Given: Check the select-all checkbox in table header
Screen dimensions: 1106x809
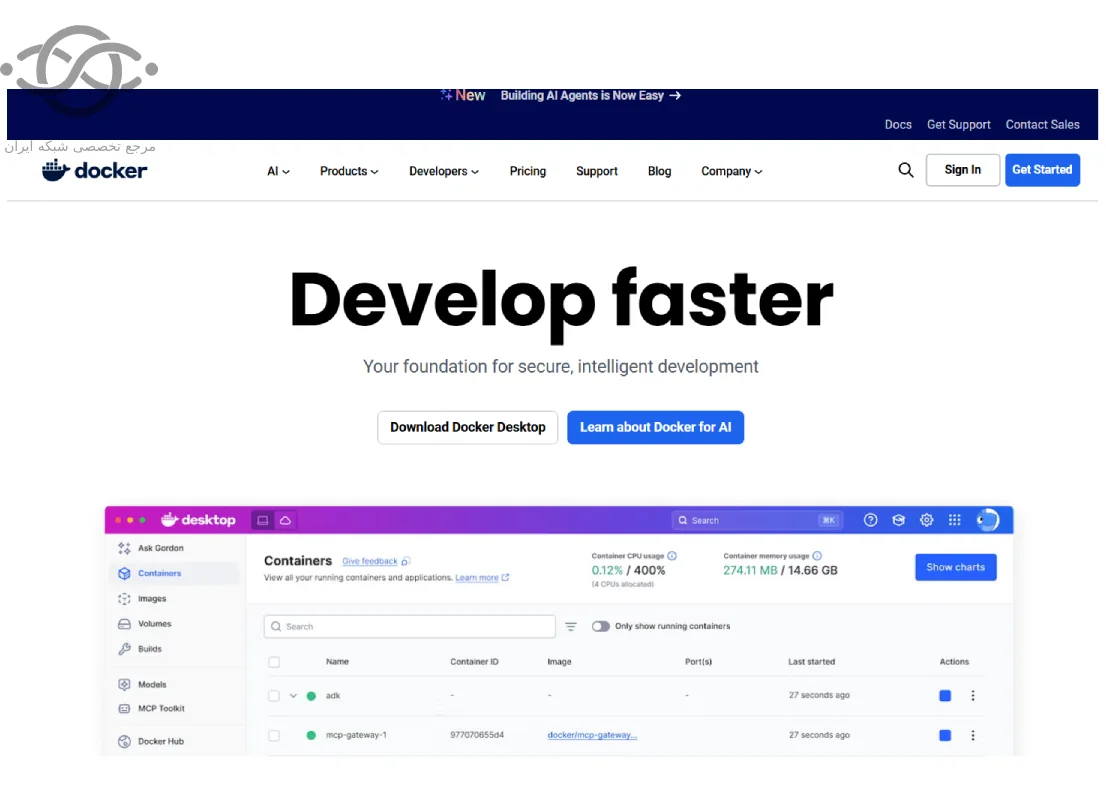Looking at the screenshot, I should [274, 662].
